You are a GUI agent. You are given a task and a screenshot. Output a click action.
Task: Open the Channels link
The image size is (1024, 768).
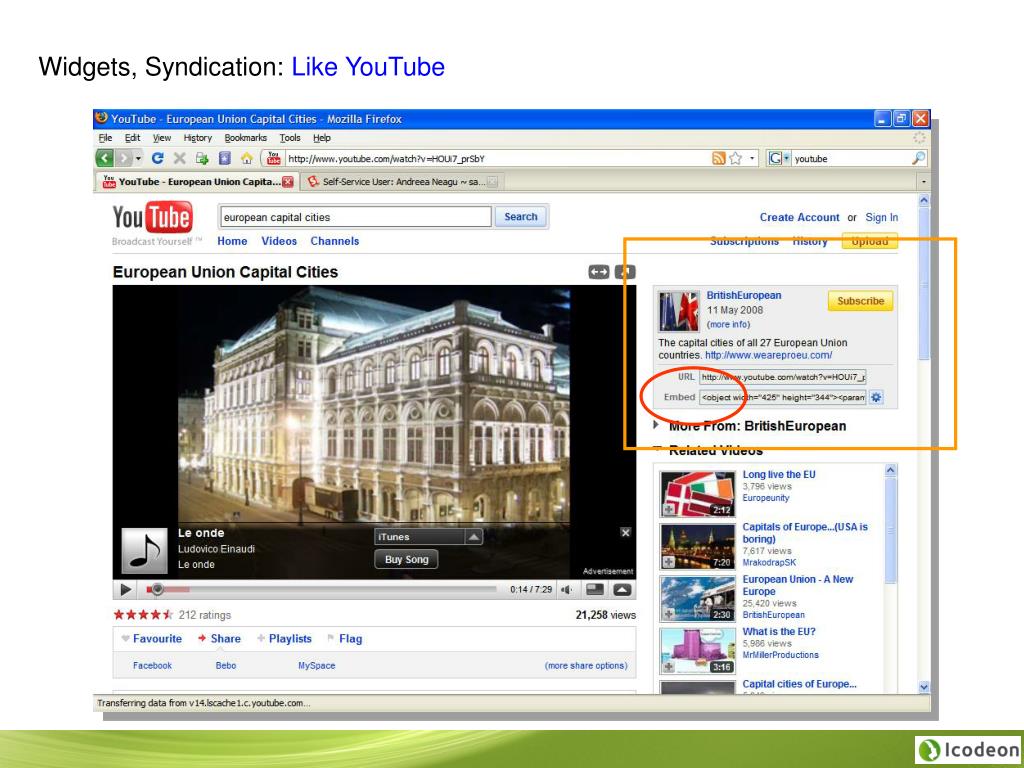[334, 241]
